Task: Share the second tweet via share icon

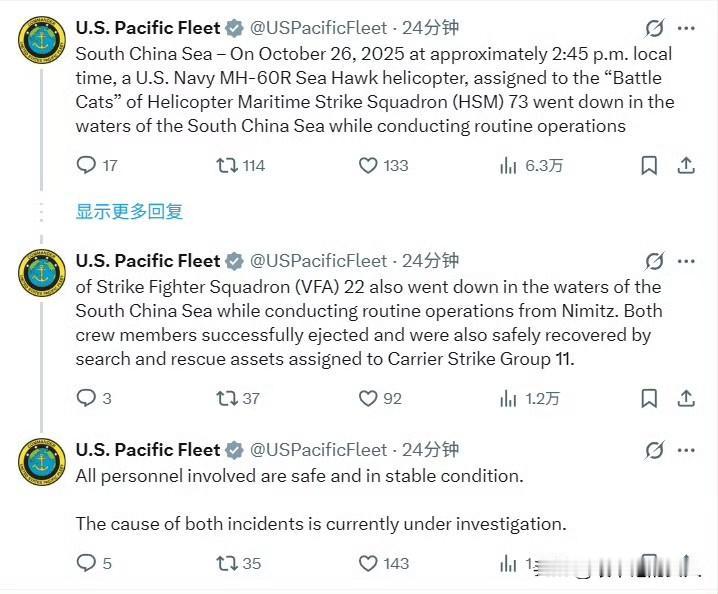Action: (x=686, y=398)
